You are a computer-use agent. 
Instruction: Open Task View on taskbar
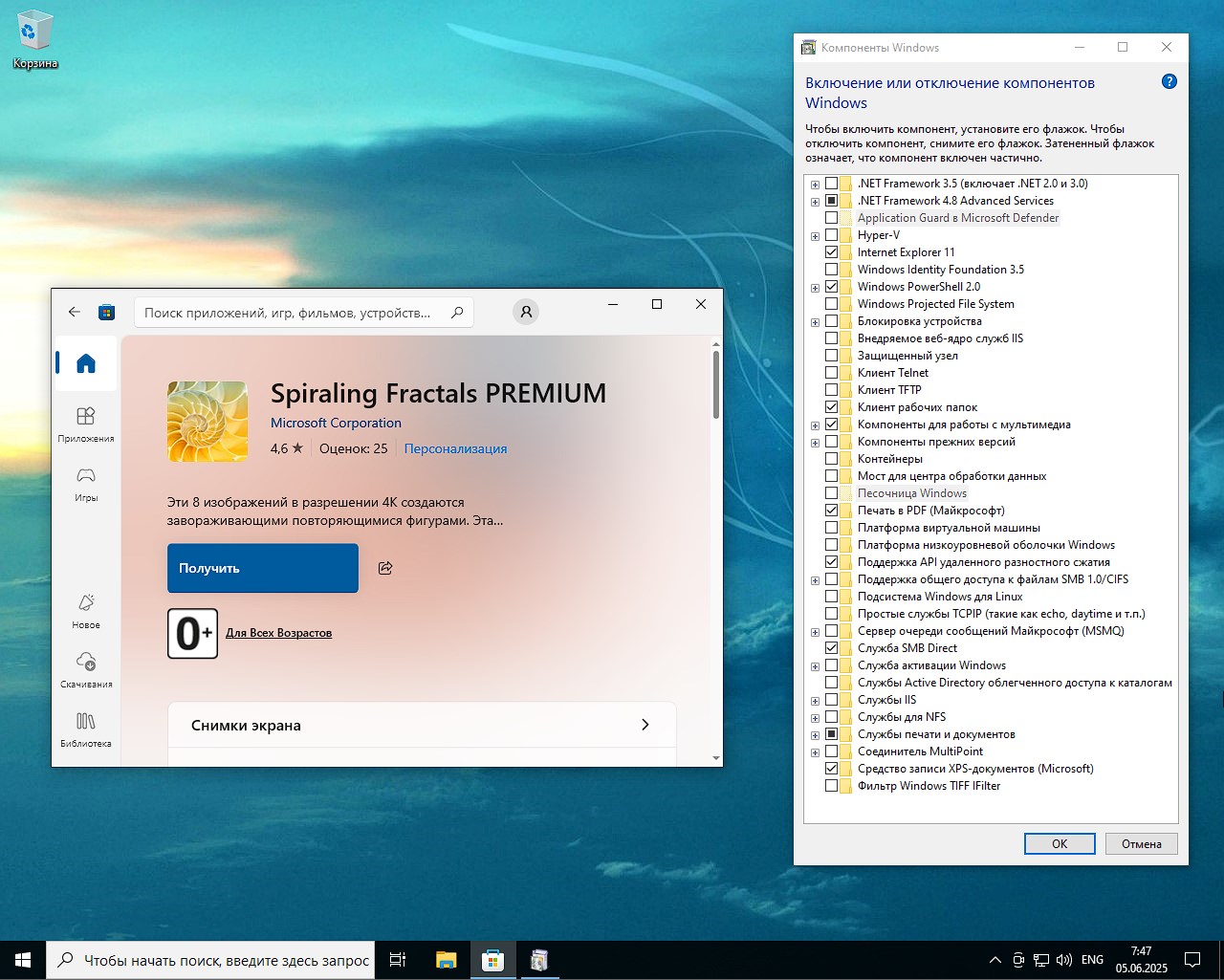click(398, 960)
